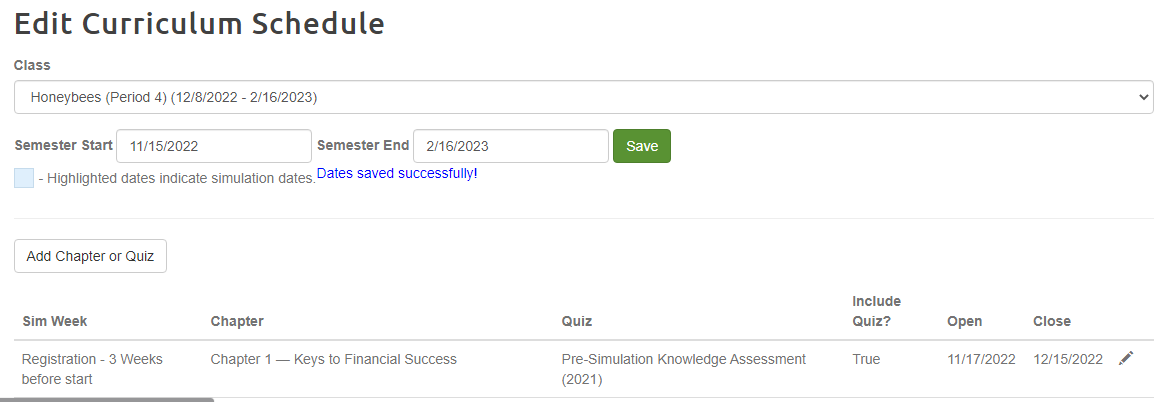
Task: Click the horizontal scrollbar under the table
Action: coord(107,399)
